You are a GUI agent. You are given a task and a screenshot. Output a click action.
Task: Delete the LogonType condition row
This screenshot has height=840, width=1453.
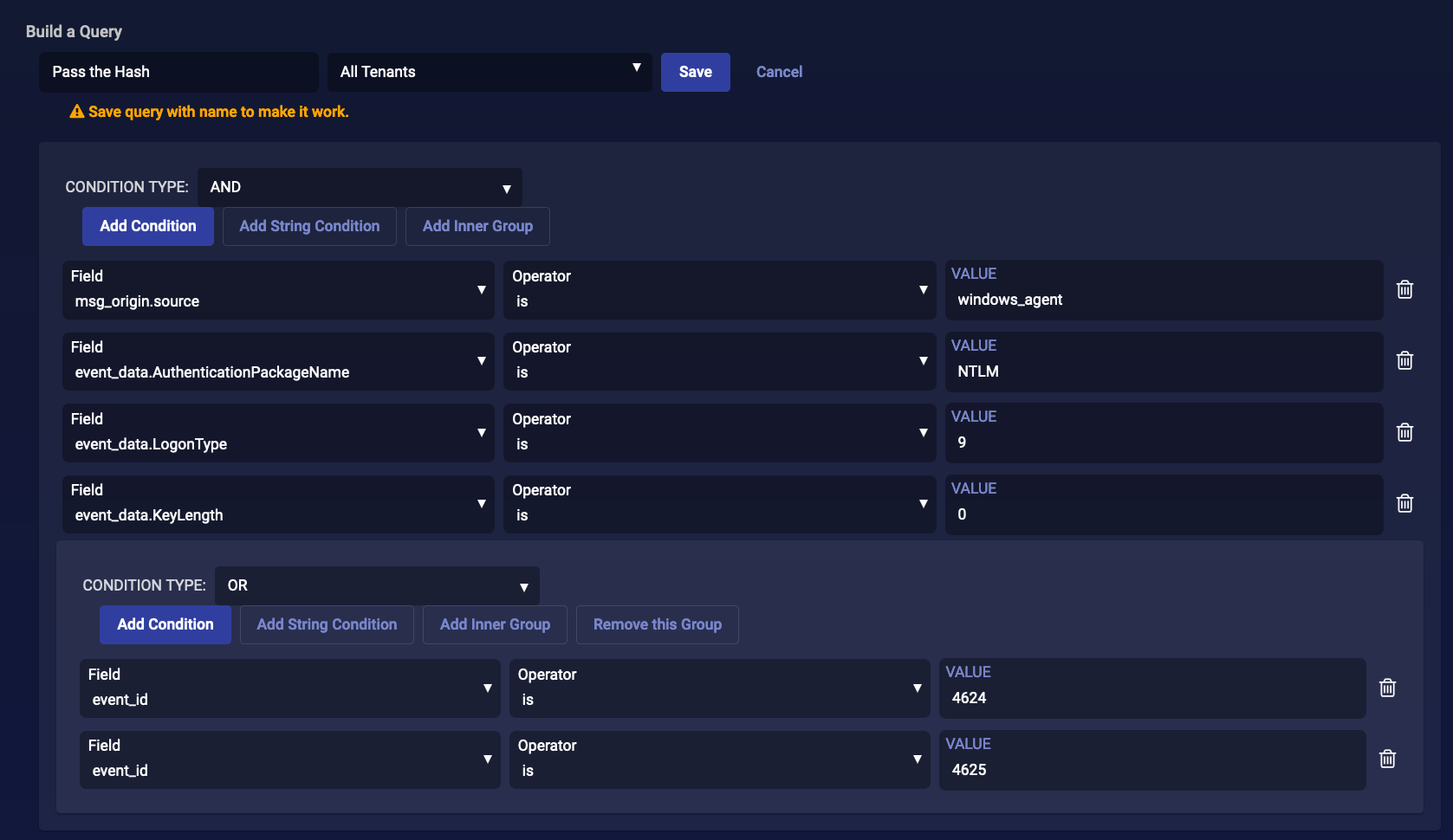[x=1404, y=432]
